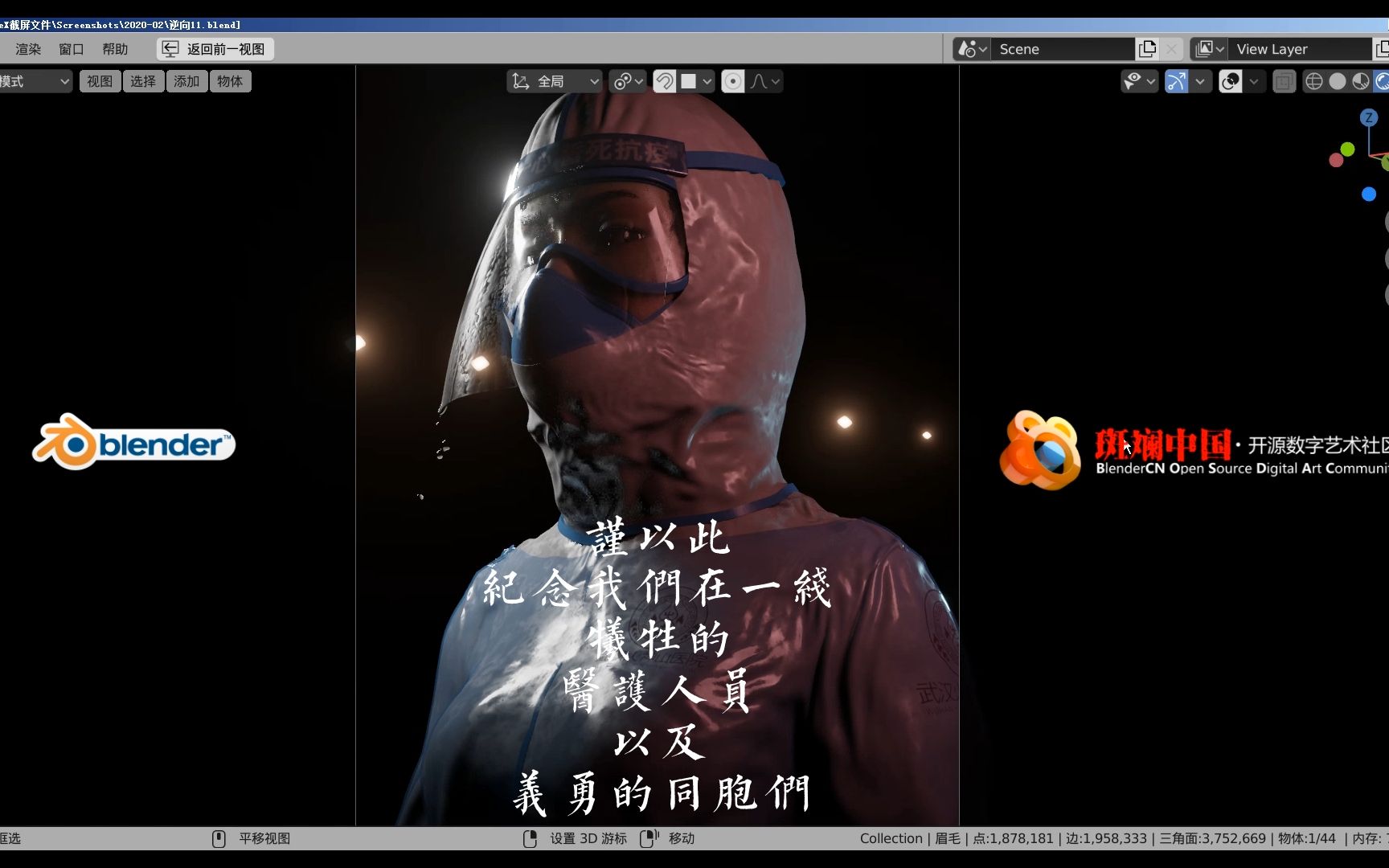Click the red circle on the gizmo
Screen dimensions: 1389x868
point(1336,161)
